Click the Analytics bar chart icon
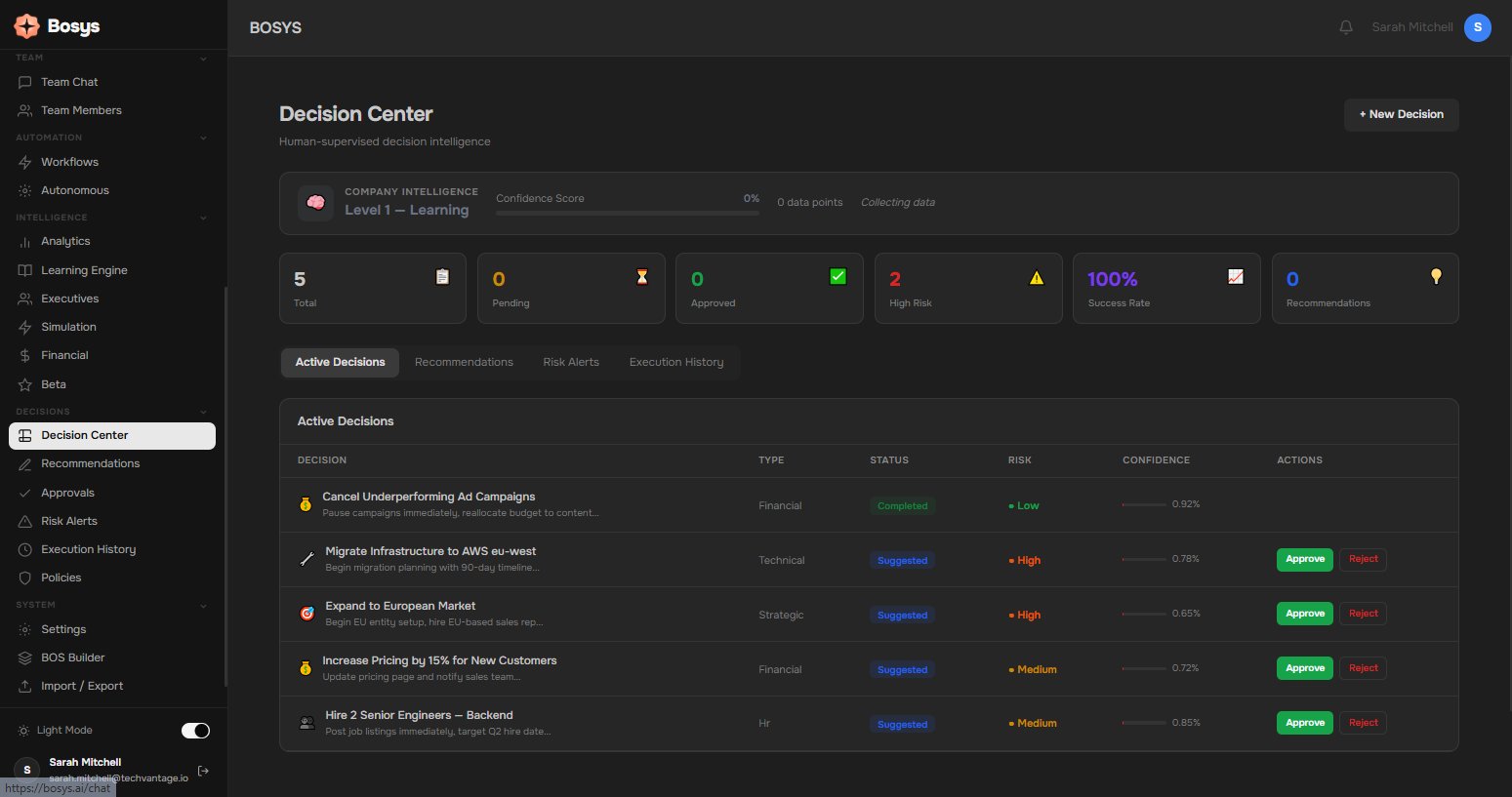1512x797 pixels. pyautogui.click(x=25, y=241)
